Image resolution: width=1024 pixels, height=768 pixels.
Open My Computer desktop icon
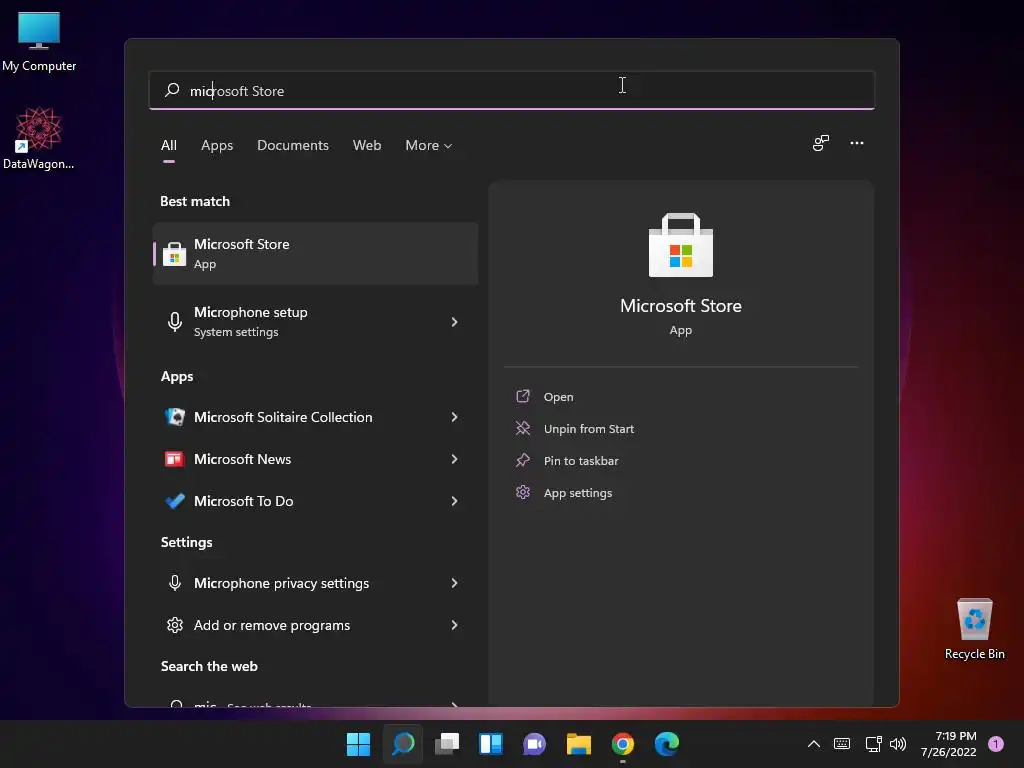(39, 41)
